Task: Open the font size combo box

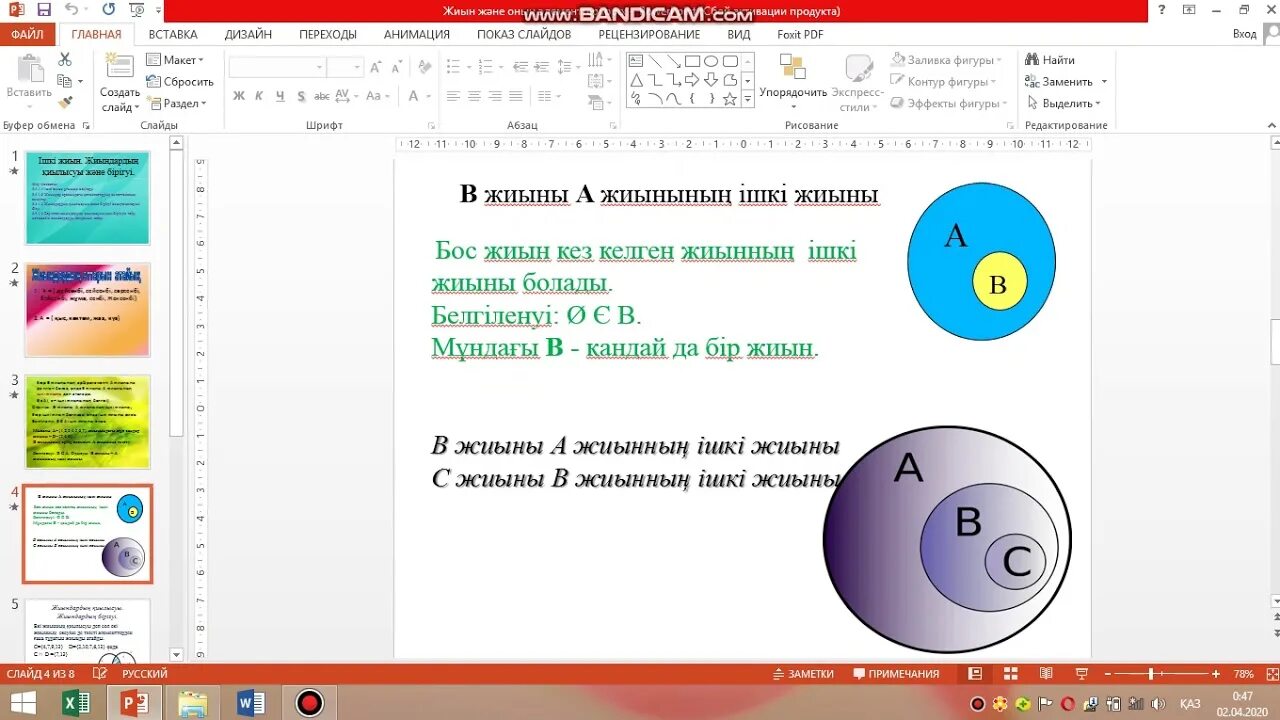Action: pyautogui.click(x=345, y=67)
